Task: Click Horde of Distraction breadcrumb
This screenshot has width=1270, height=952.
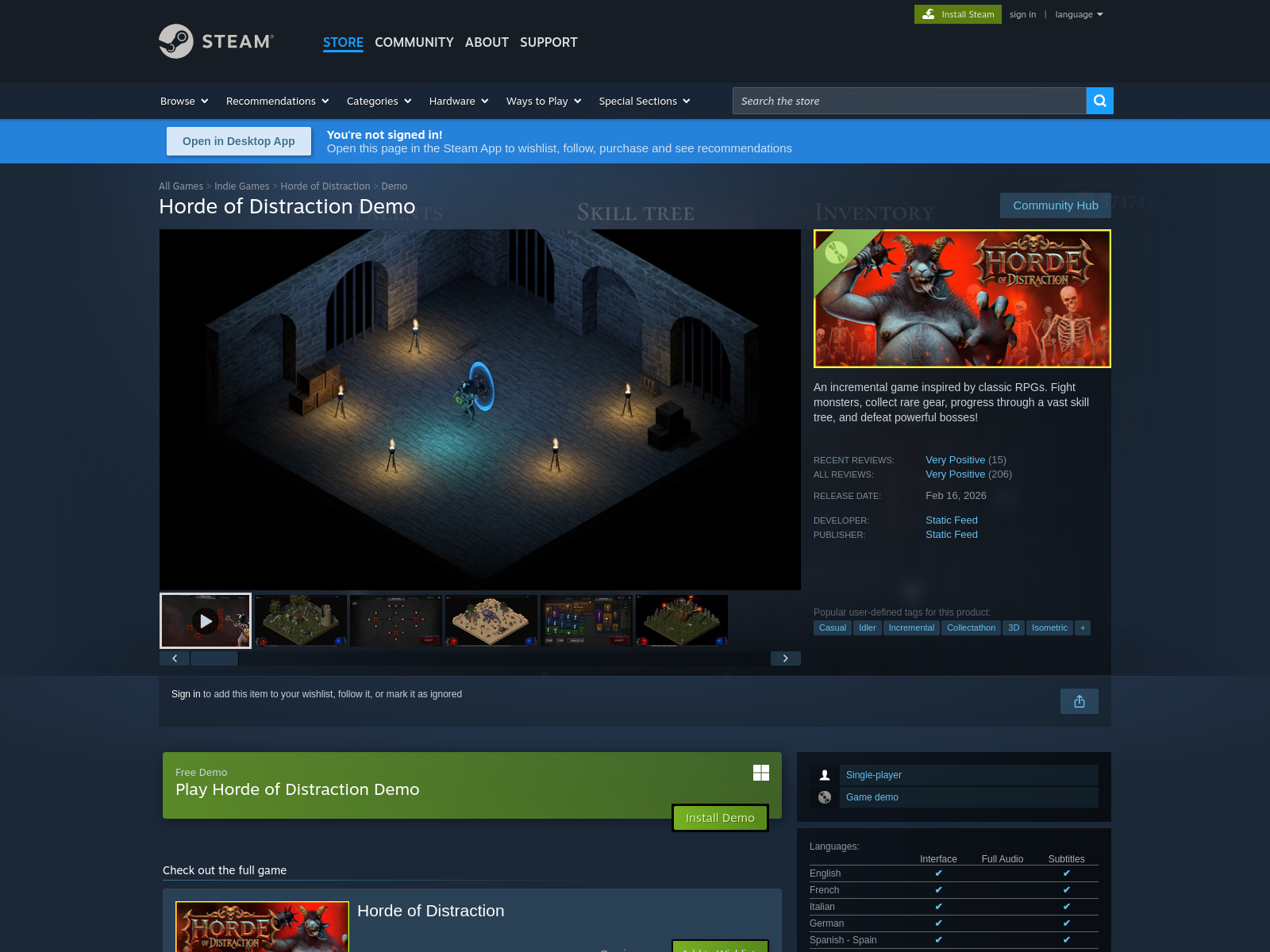Action: tap(325, 186)
